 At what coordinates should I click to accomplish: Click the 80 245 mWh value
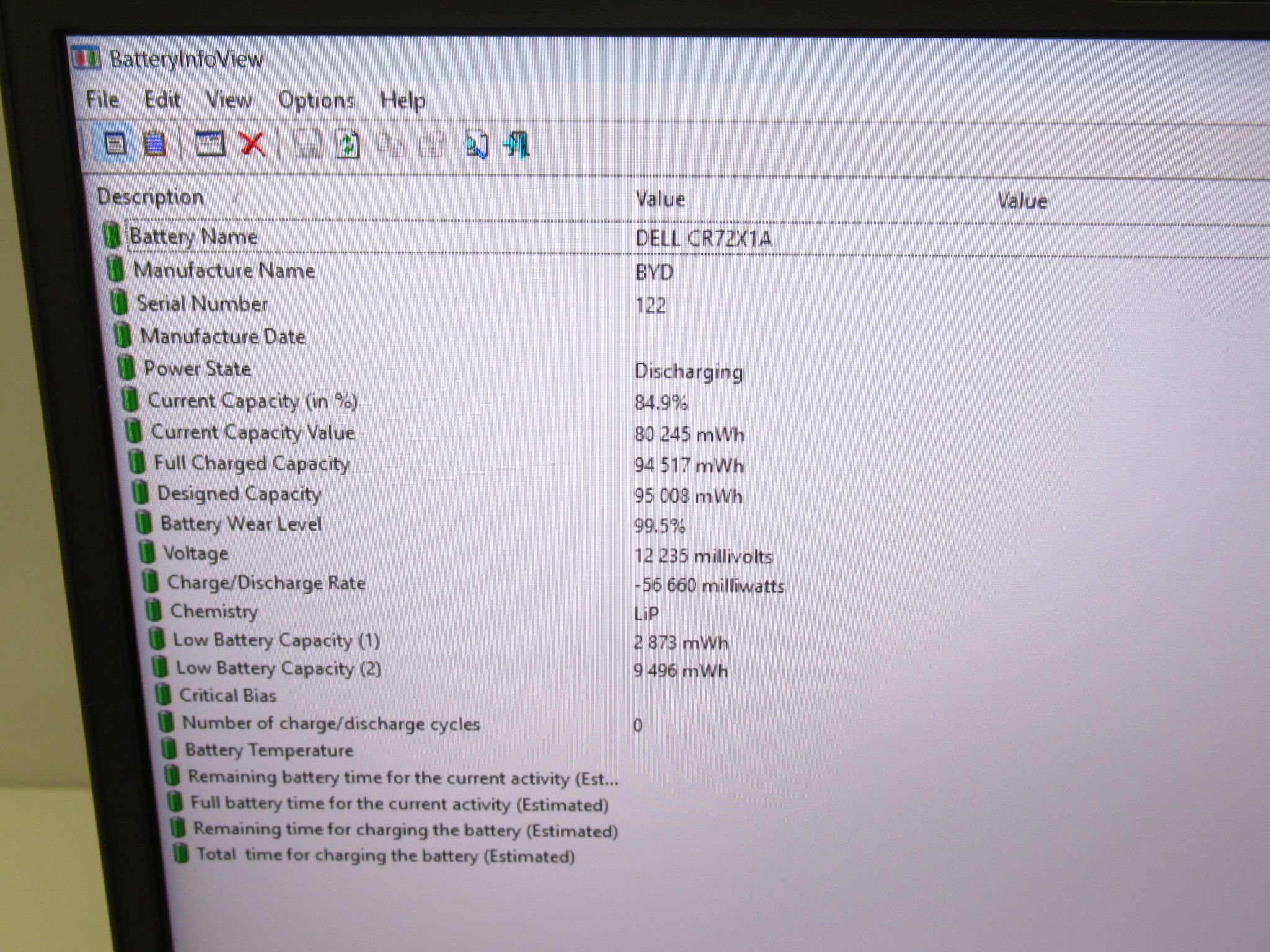tap(689, 434)
